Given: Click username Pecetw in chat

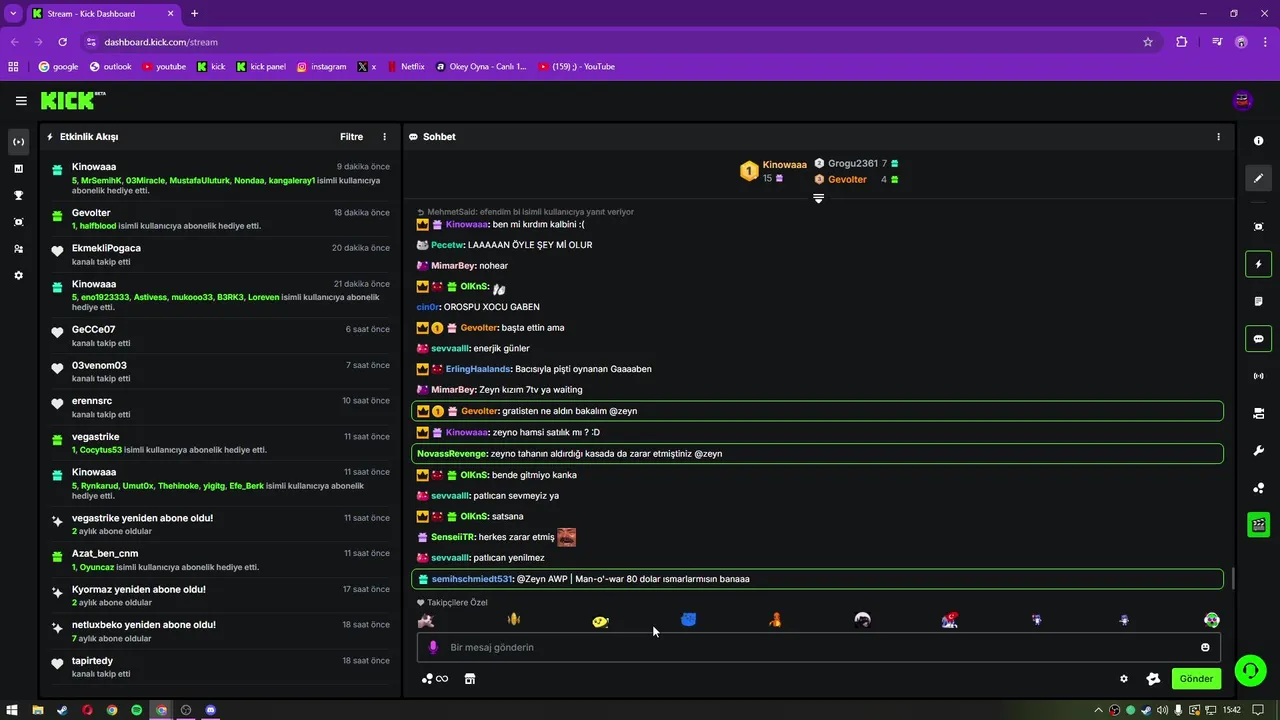Looking at the screenshot, I should click(447, 245).
